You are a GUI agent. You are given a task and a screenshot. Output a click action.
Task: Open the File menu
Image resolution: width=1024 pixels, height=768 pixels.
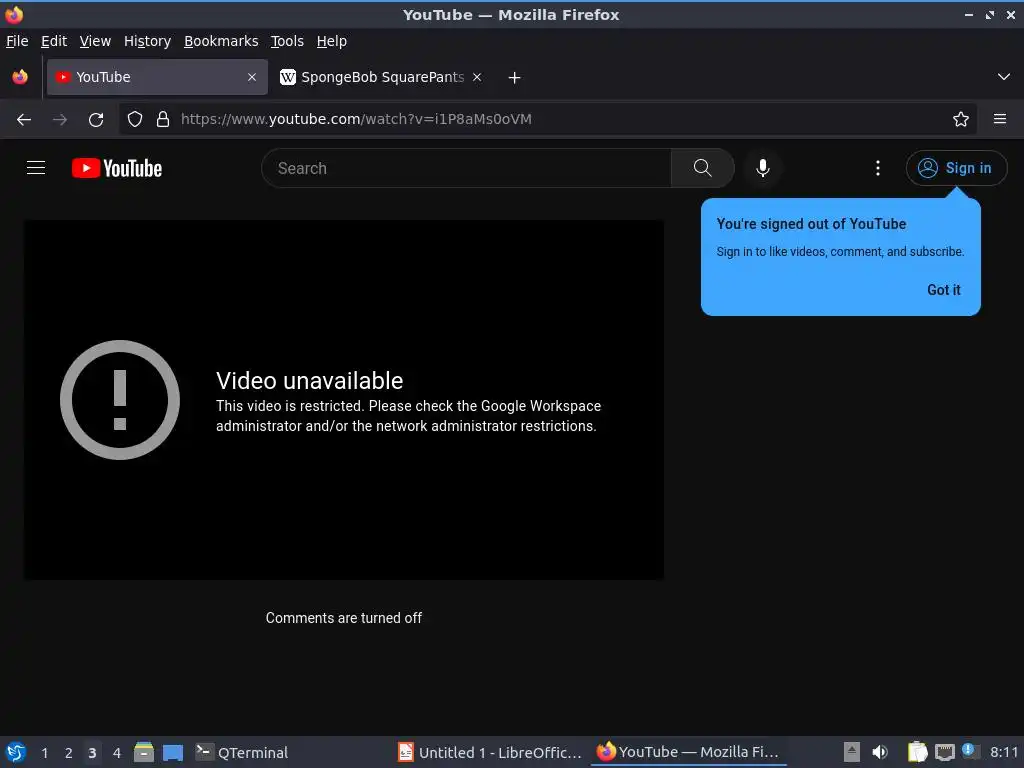click(17, 41)
